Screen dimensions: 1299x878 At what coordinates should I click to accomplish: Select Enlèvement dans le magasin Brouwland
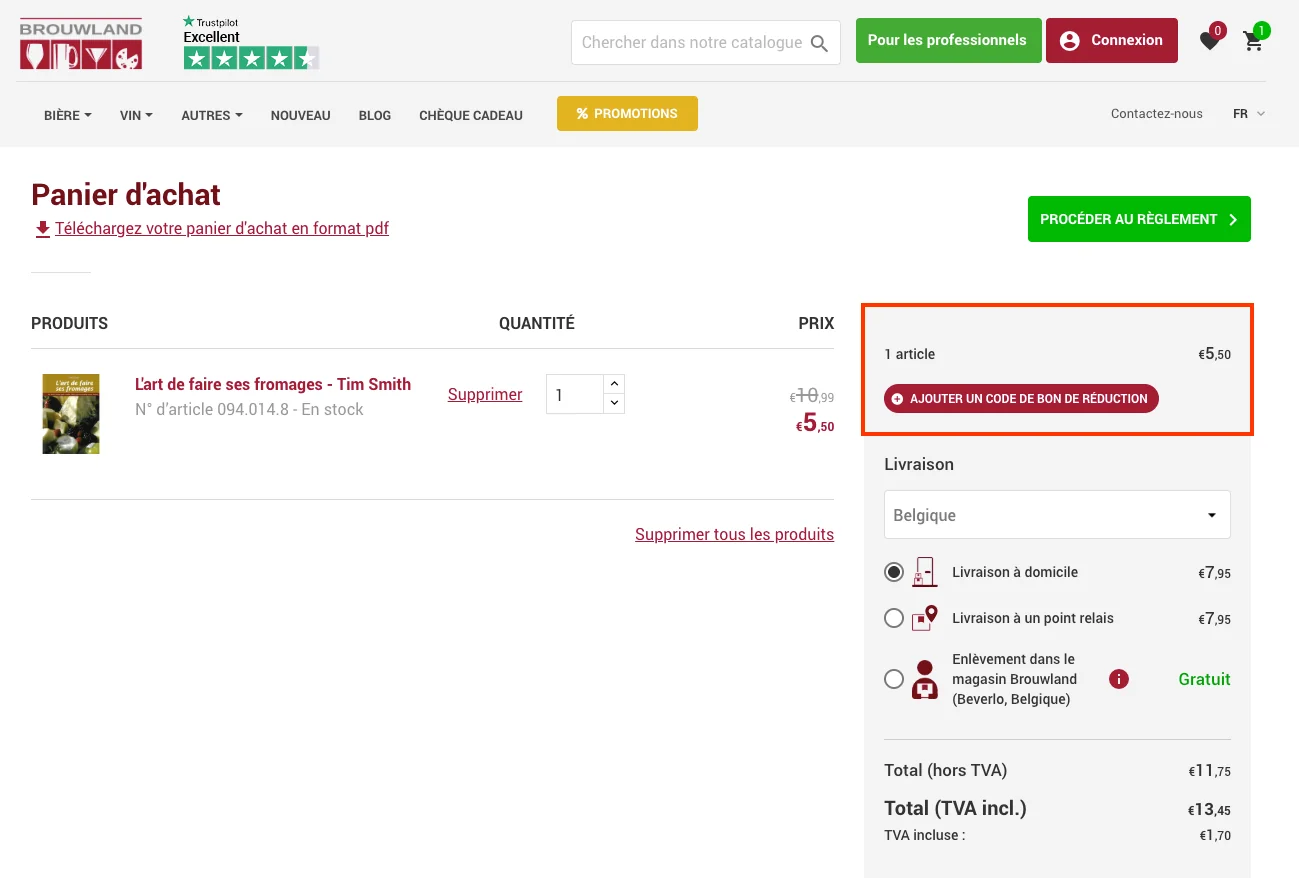click(893, 679)
